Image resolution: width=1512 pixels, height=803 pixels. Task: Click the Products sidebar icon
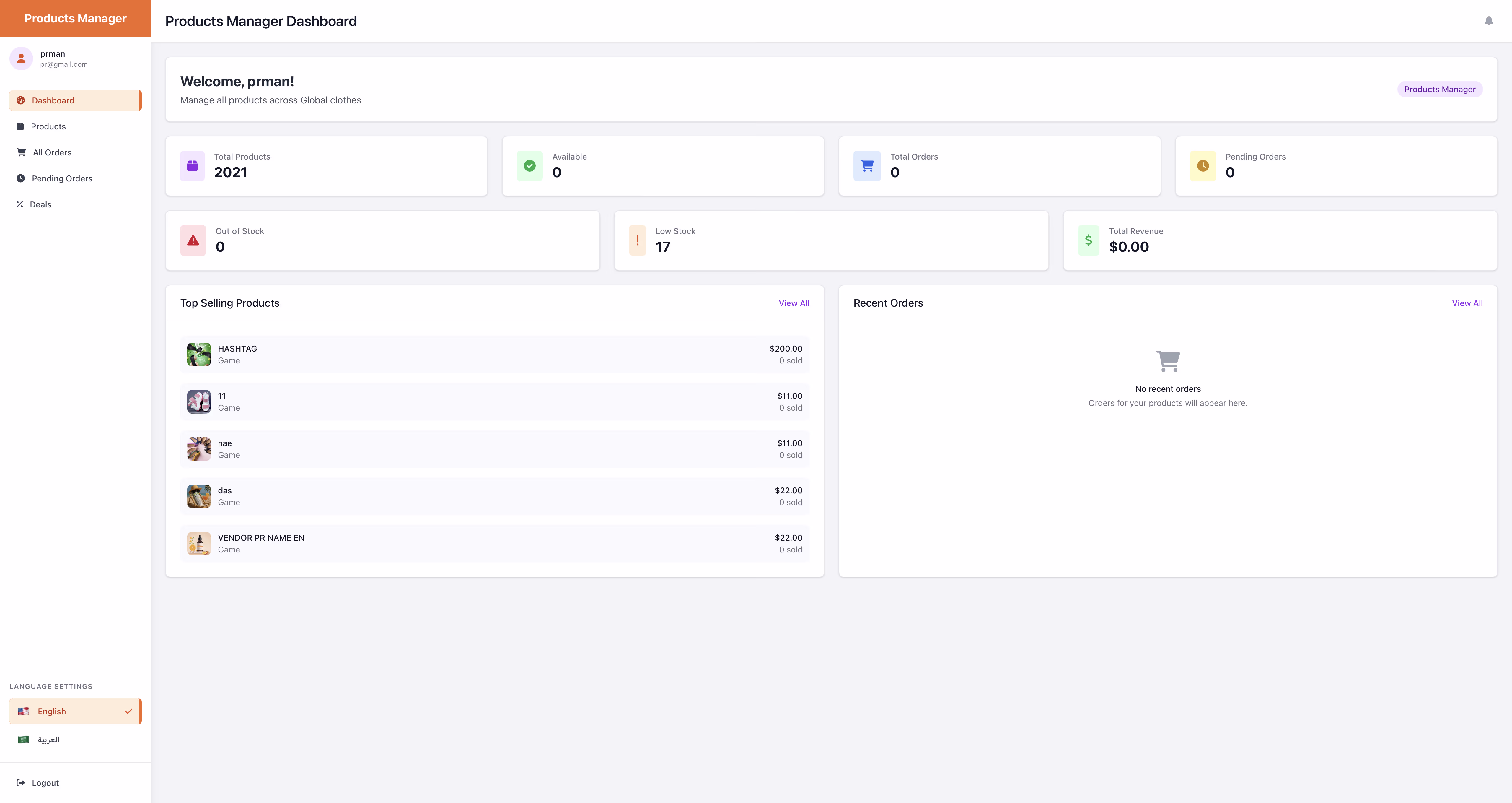(x=21, y=126)
